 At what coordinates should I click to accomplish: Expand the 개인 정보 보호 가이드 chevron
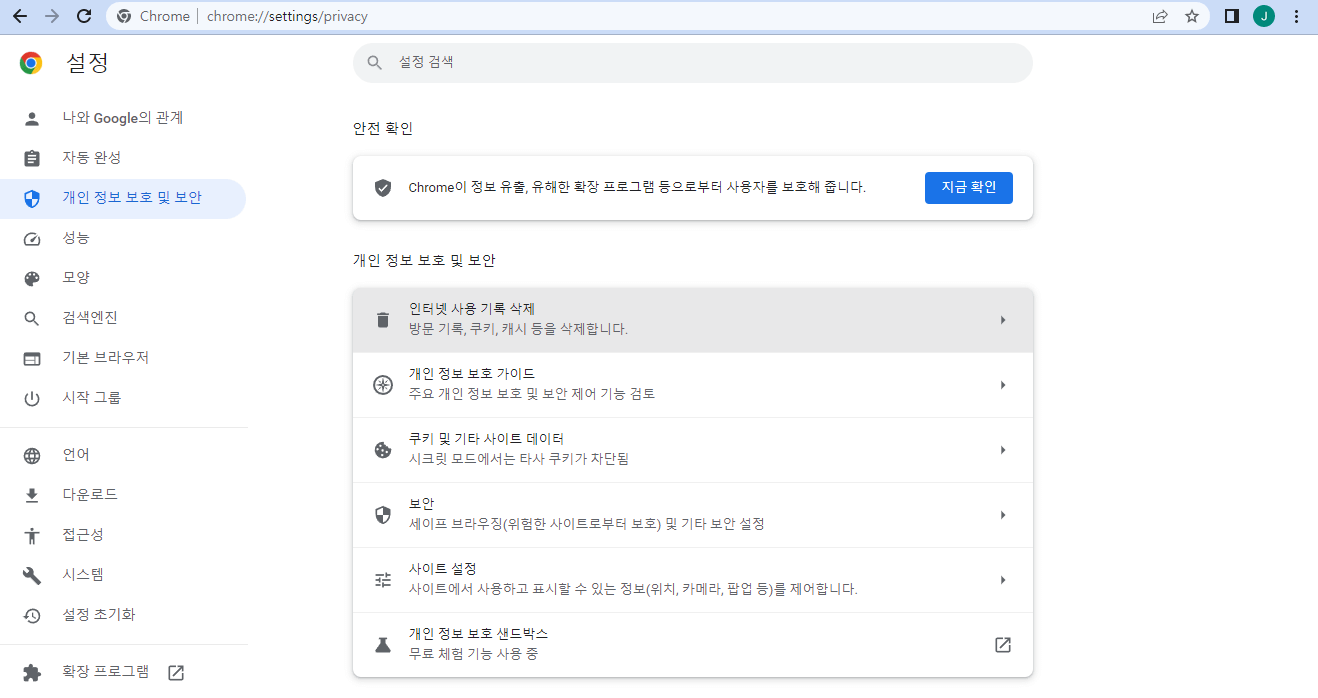[x=1002, y=384]
